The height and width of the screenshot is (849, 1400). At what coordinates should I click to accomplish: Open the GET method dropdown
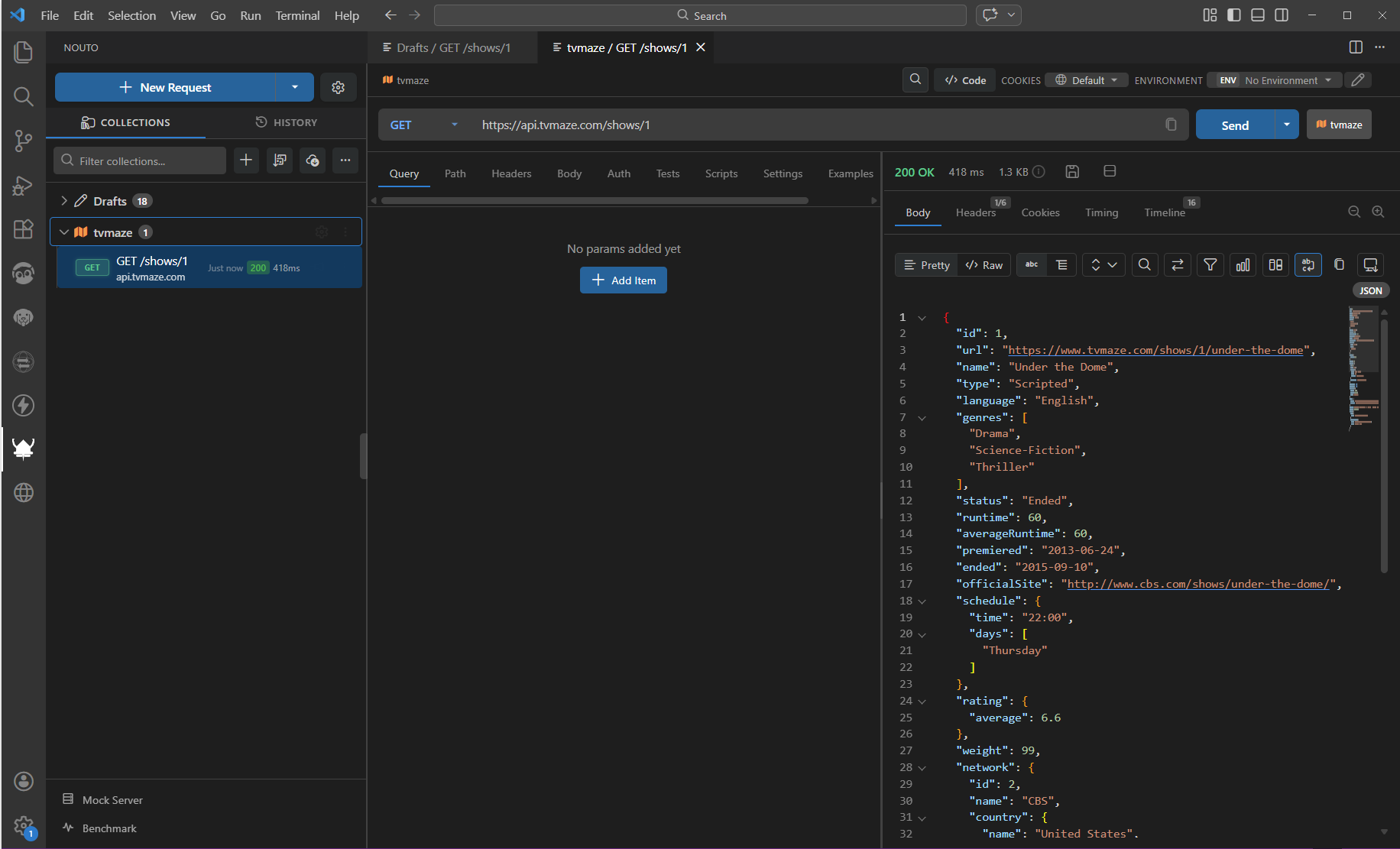click(424, 125)
